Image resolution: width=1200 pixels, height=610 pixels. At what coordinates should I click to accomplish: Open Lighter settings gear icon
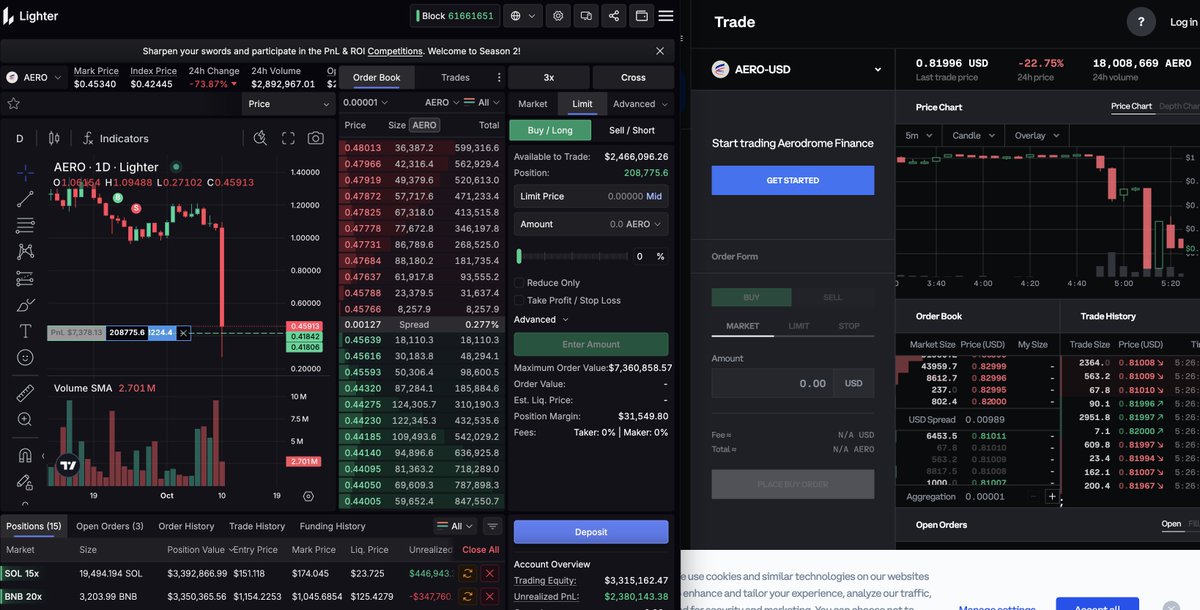(x=558, y=16)
